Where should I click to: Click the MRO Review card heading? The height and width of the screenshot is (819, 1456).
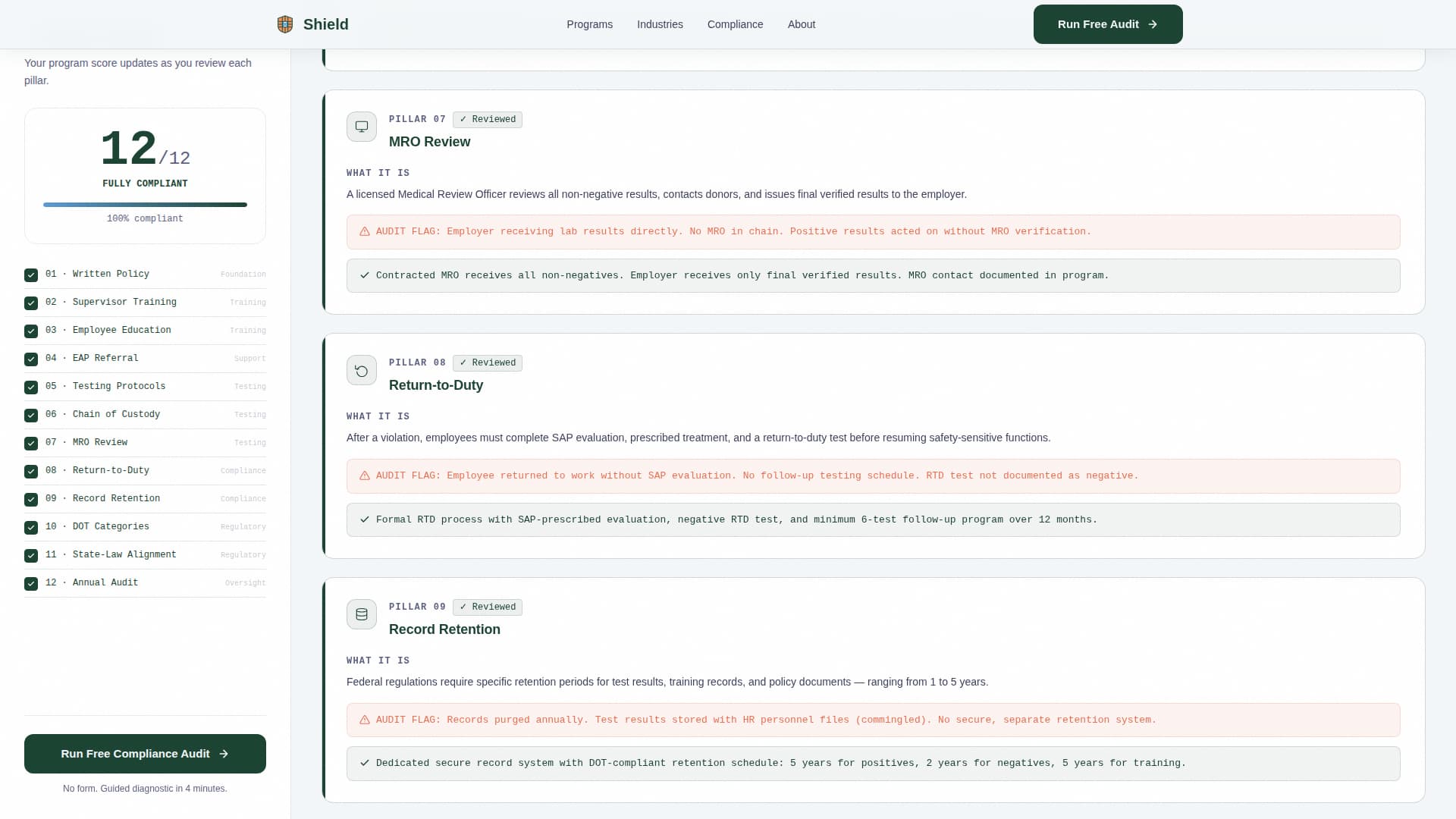429,142
